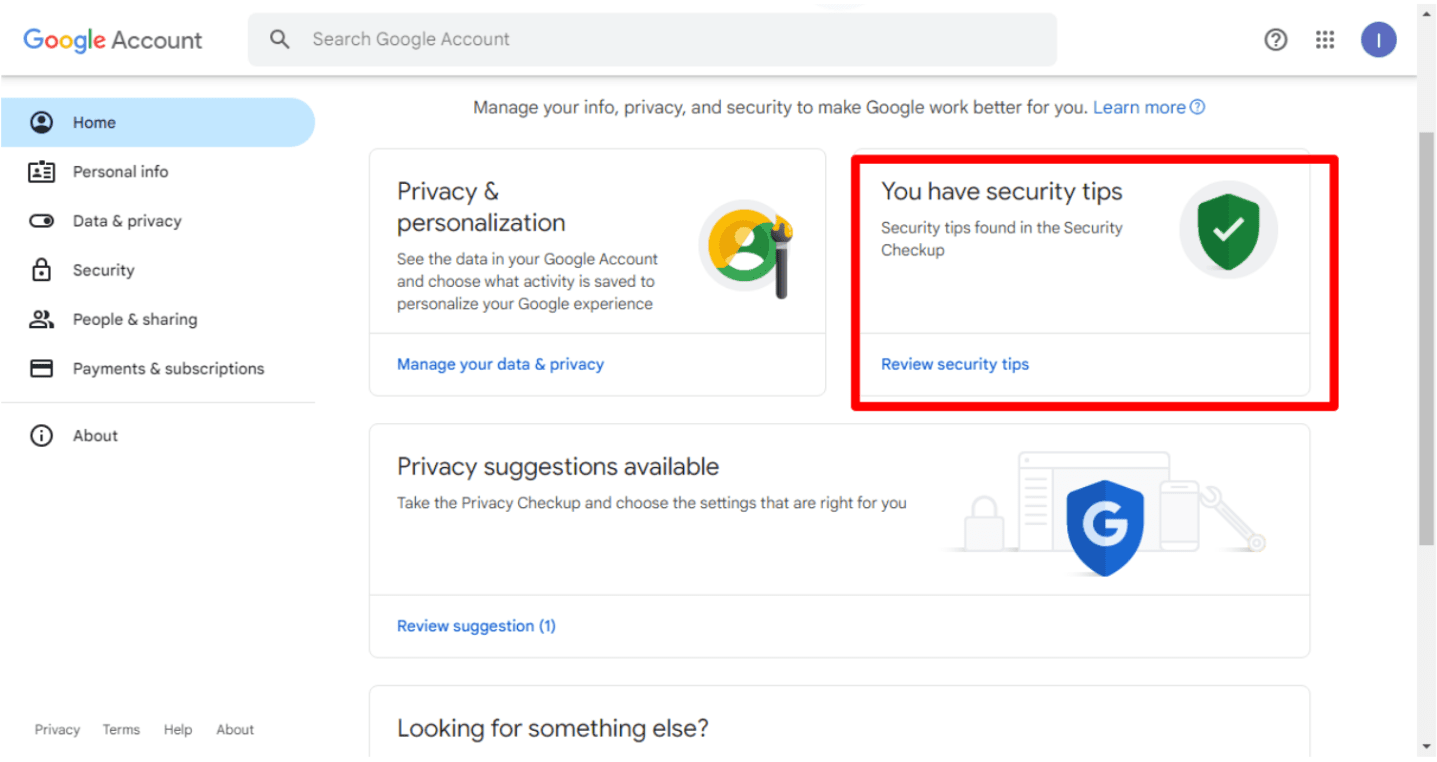Click the Learn more info circle
The image size is (1437, 762).
click(x=1197, y=107)
